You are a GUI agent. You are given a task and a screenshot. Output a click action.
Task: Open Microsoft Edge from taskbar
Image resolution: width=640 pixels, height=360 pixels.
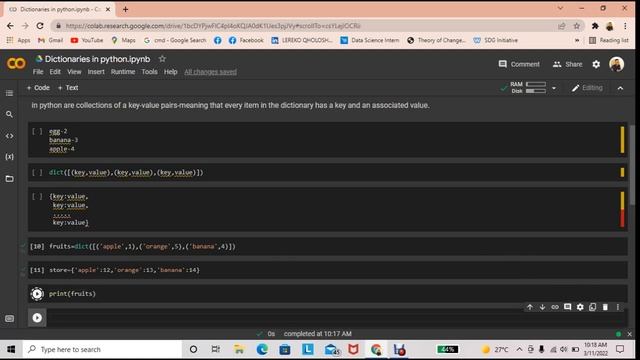coord(262,349)
